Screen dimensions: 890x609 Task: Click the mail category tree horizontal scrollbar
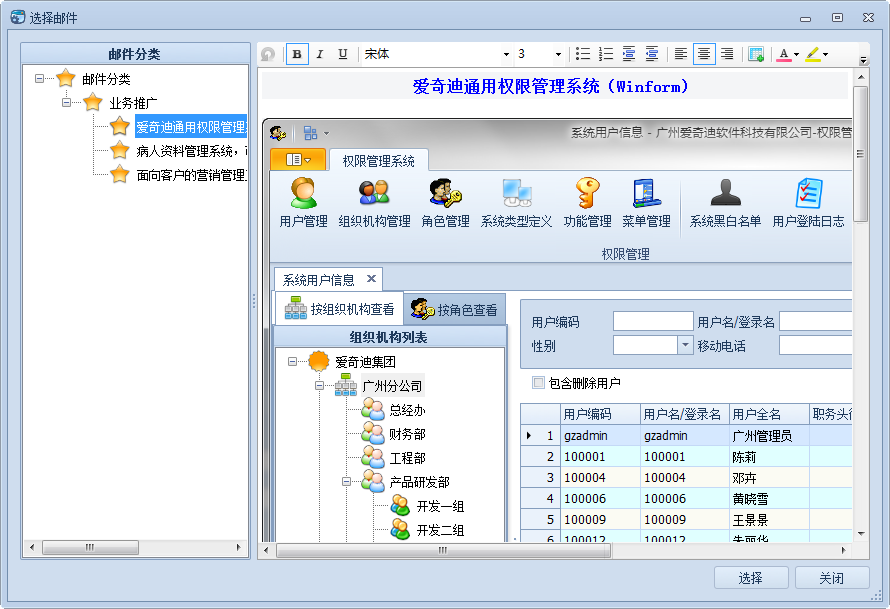click(x=90, y=547)
